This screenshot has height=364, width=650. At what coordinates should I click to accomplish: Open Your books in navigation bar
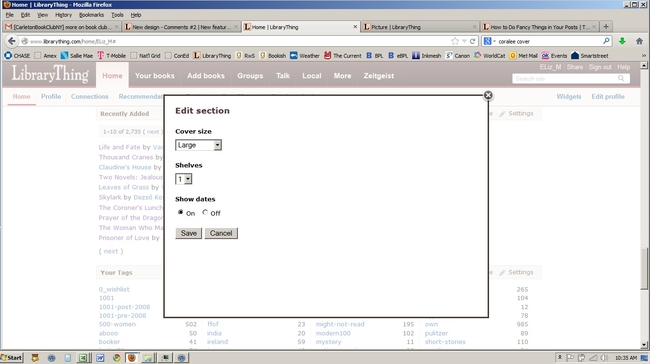click(155, 76)
